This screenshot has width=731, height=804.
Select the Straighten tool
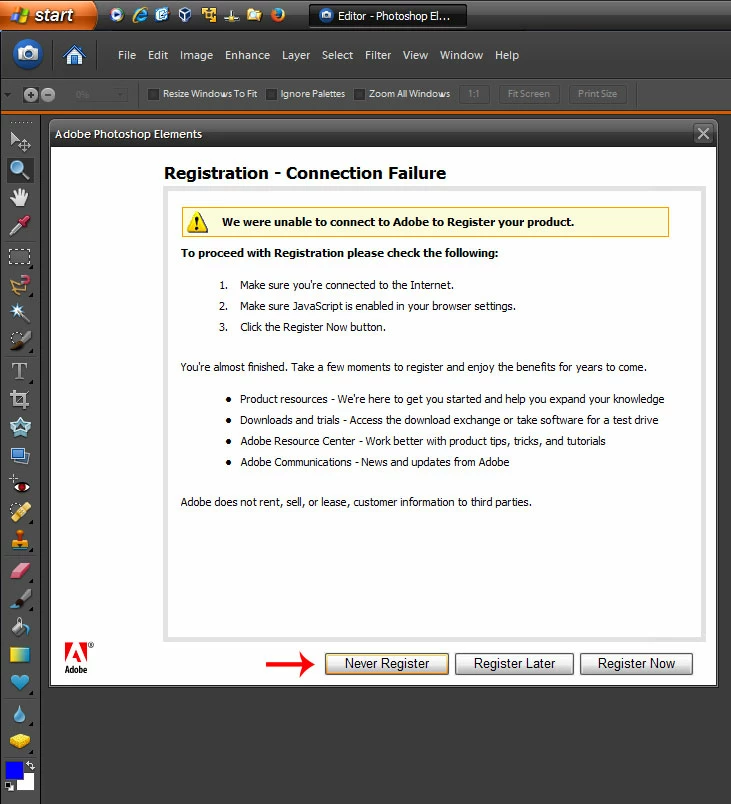pos(20,455)
